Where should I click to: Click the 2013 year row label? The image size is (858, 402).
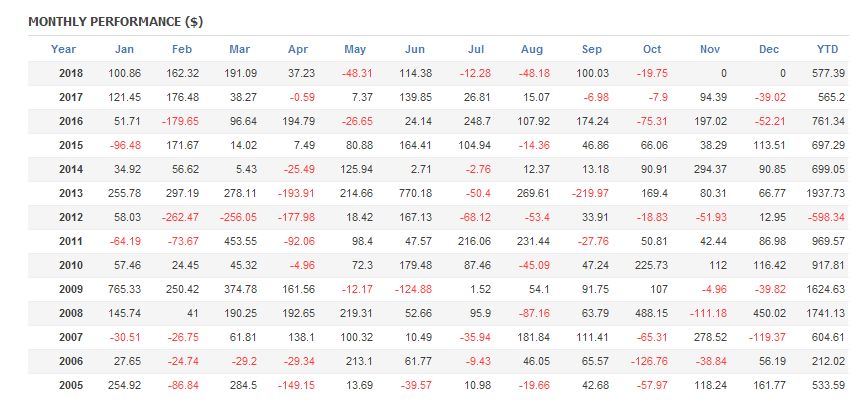point(71,192)
